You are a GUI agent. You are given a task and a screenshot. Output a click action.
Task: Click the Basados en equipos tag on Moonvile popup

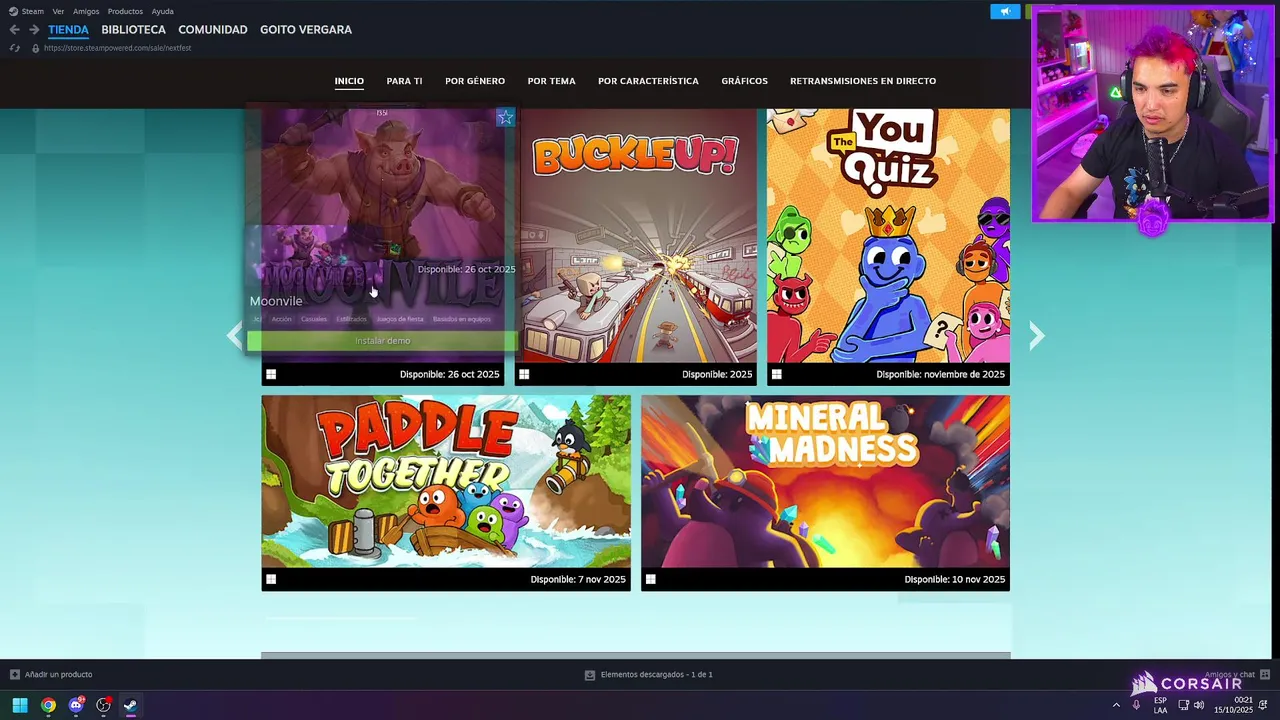click(462, 319)
